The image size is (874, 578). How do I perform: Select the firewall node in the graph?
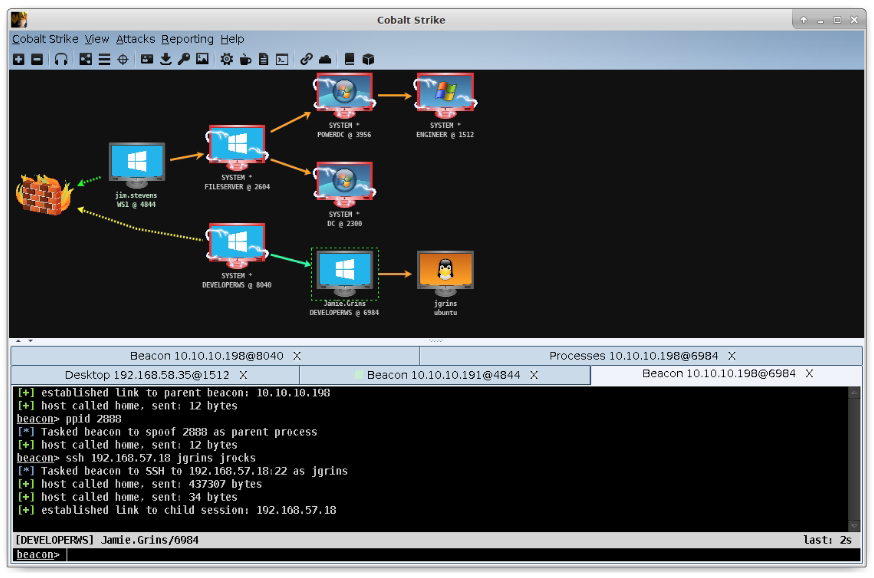[44, 194]
